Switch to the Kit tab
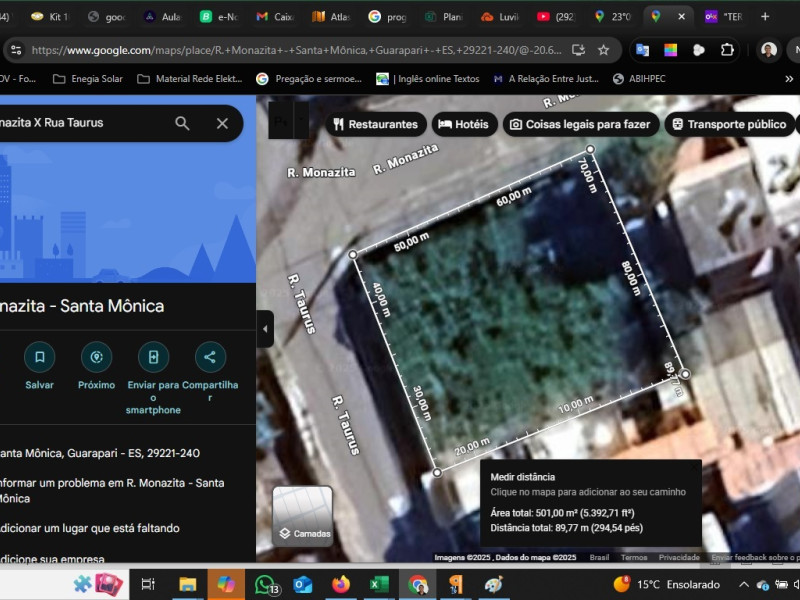The image size is (800, 600). [51, 17]
